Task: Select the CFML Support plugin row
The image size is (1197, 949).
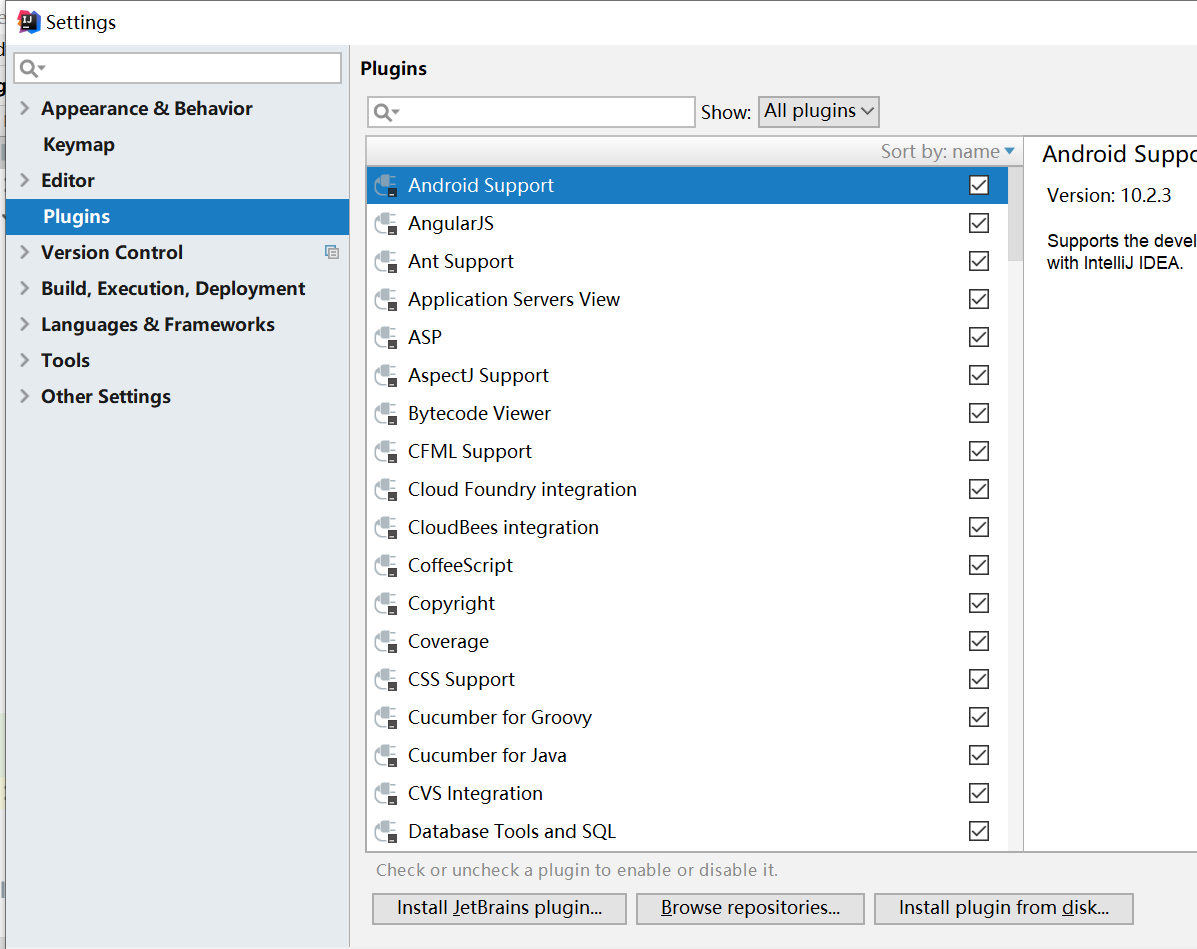Action: click(x=687, y=451)
